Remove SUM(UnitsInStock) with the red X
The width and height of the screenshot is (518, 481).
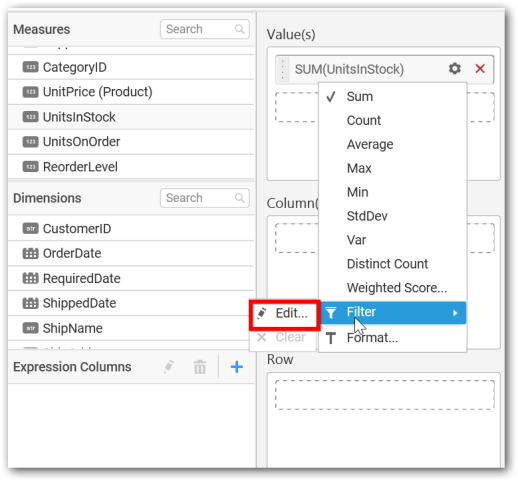480,69
